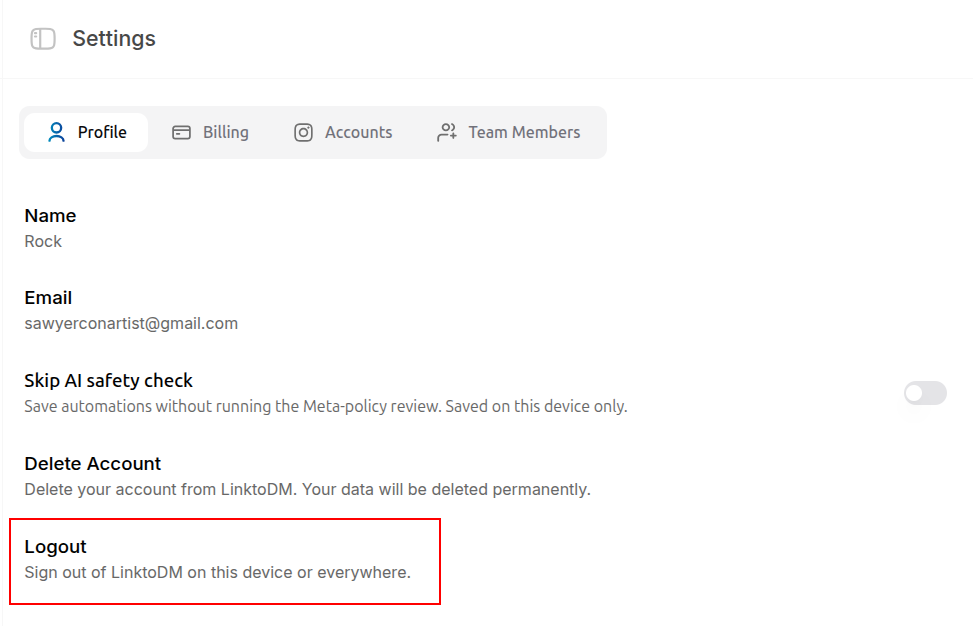973x626 pixels.
Task: Click the Billing card icon
Action: click(181, 132)
